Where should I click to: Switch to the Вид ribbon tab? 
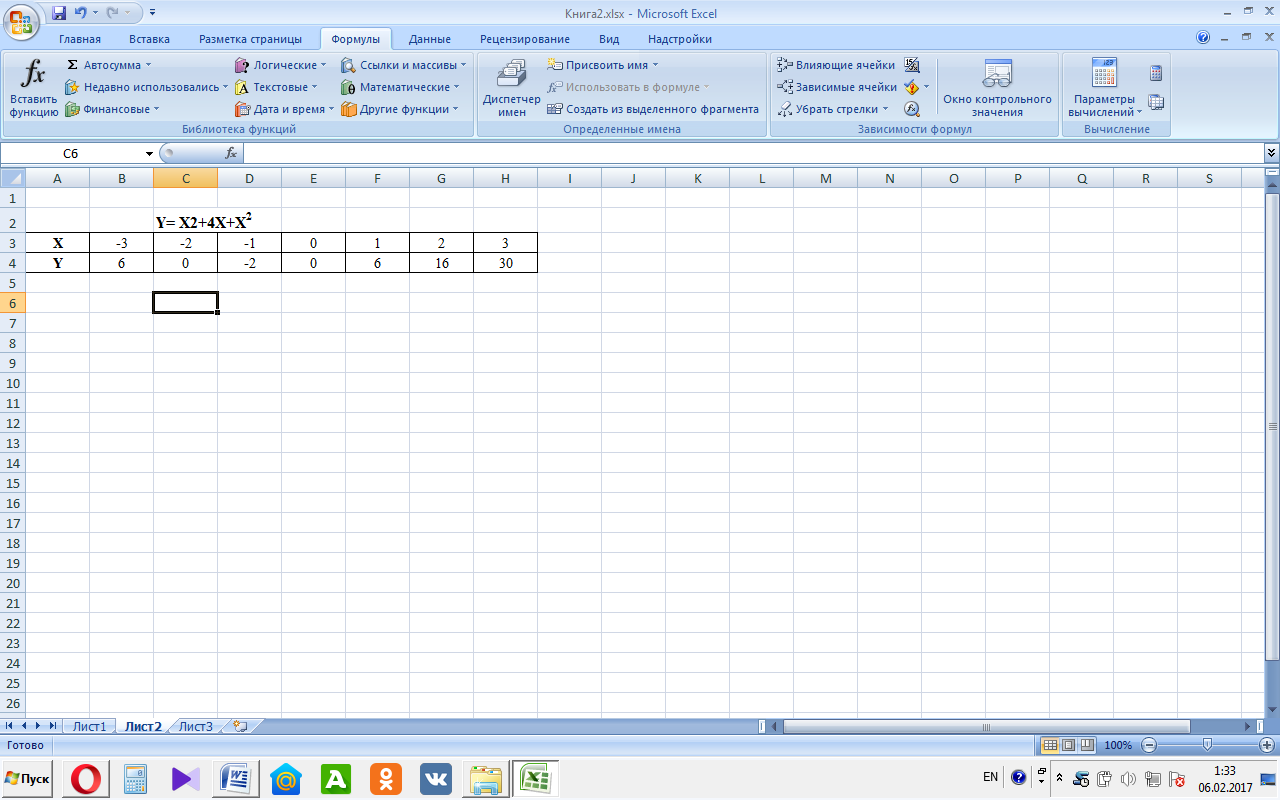[x=609, y=39]
